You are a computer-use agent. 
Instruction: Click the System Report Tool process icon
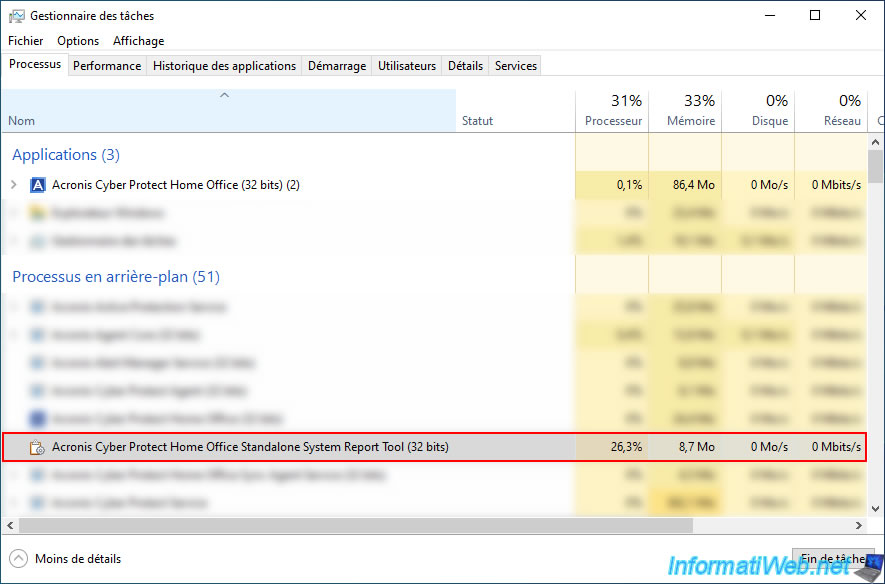pyautogui.click(x=37, y=447)
